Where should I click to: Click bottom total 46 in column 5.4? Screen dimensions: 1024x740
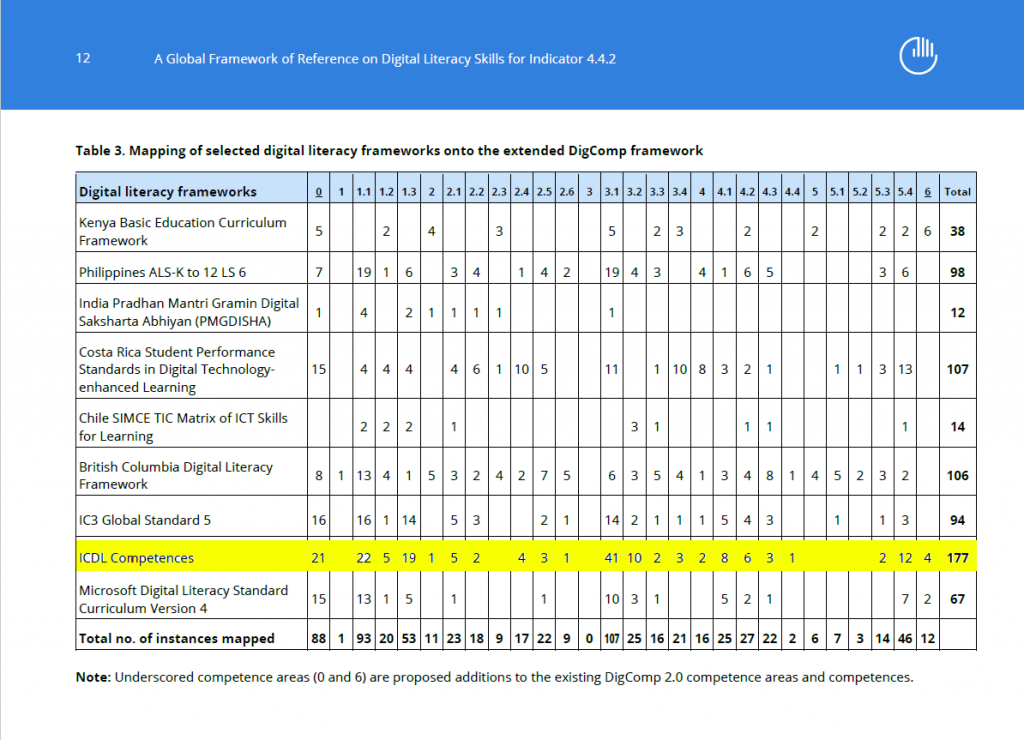(904, 639)
